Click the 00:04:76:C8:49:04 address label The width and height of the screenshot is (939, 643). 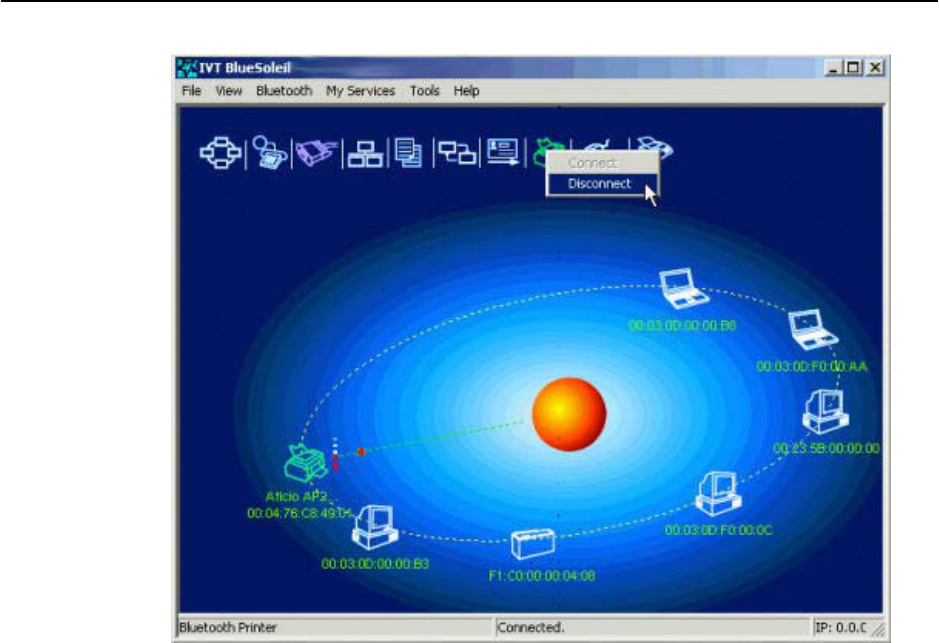coord(299,513)
